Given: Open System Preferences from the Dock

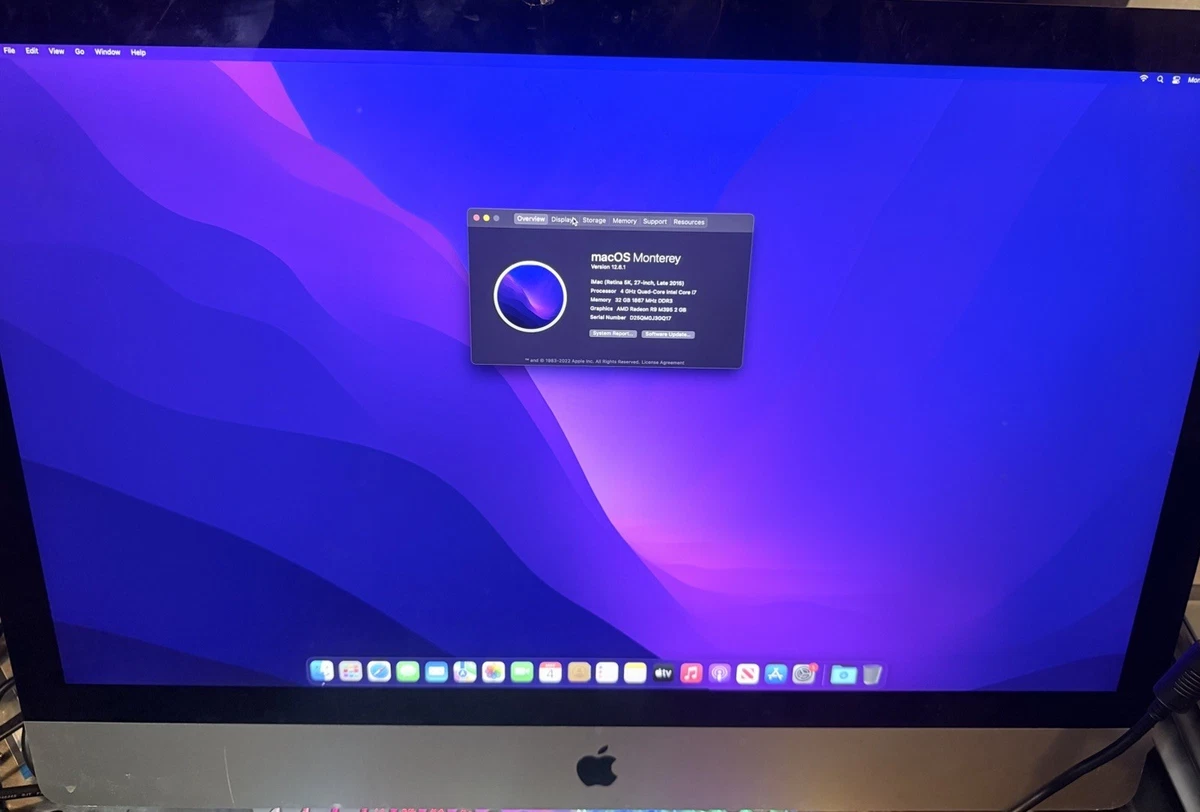Looking at the screenshot, I should point(804,674).
